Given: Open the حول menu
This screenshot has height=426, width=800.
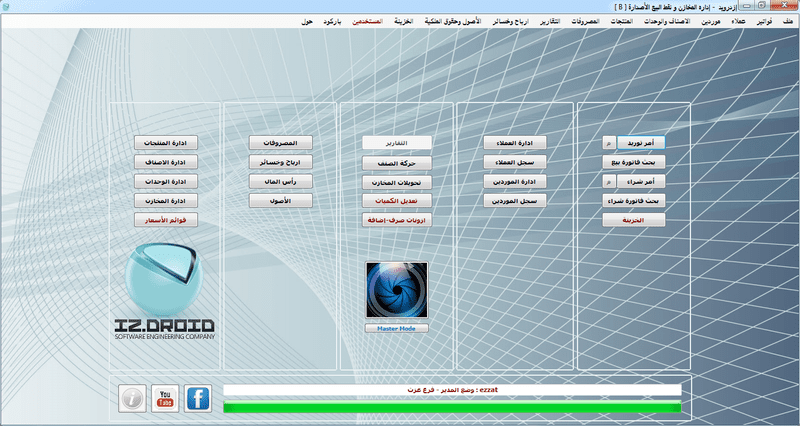Looking at the screenshot, I should coord(307,21).
